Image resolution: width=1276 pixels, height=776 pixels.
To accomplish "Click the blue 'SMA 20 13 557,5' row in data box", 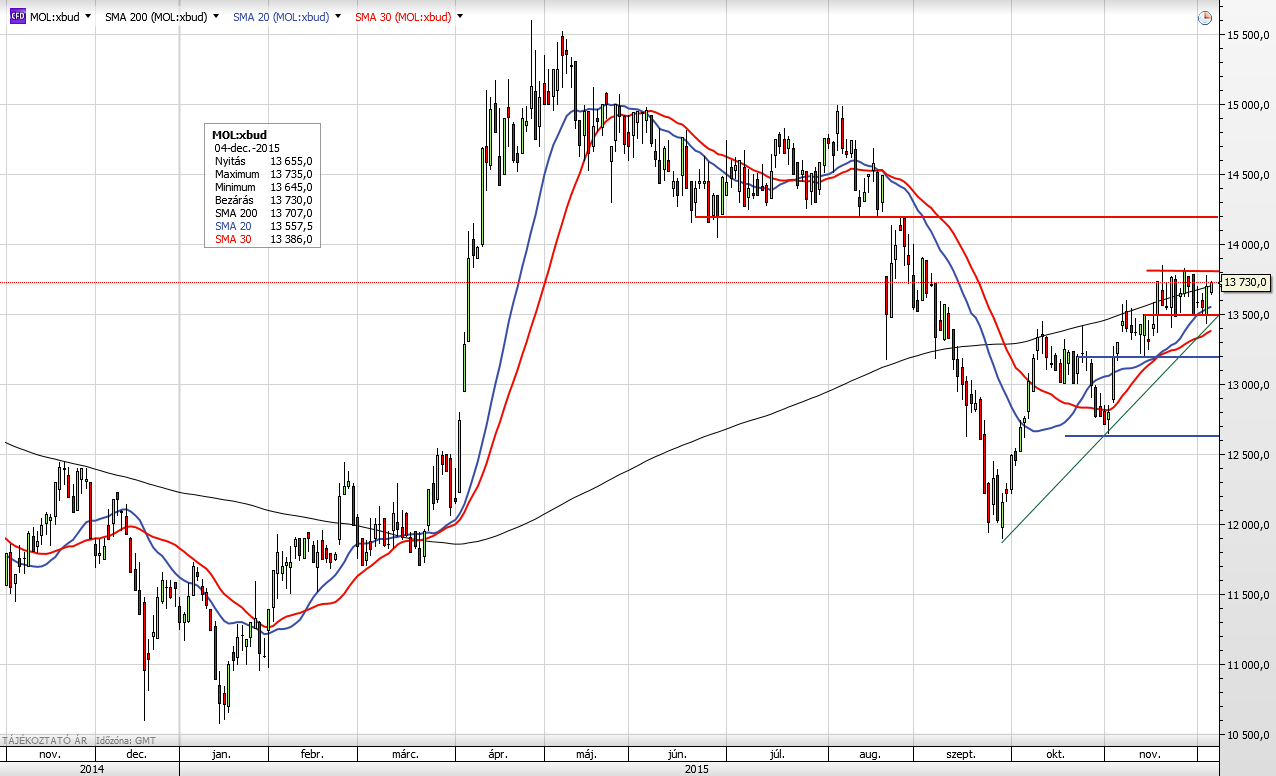I will click(x=263, y=226).
